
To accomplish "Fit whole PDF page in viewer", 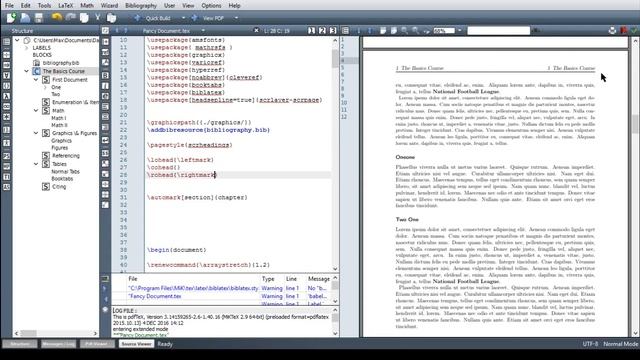I will [x=393, y=31].
